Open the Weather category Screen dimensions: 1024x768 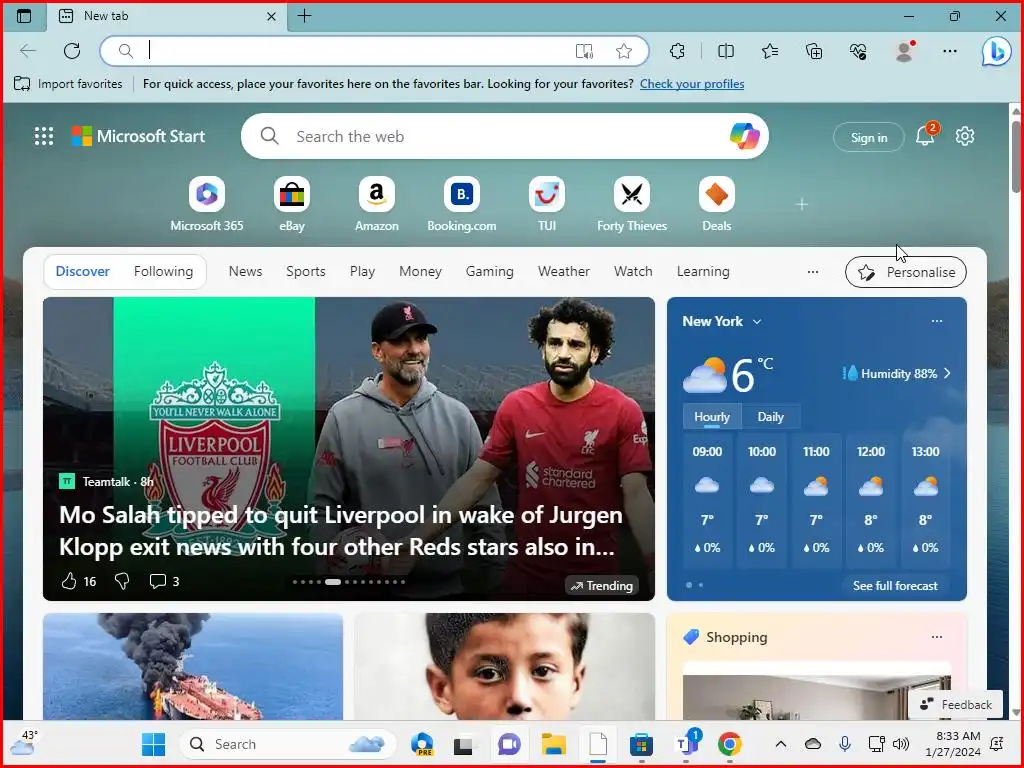click(x=564, y=271)
